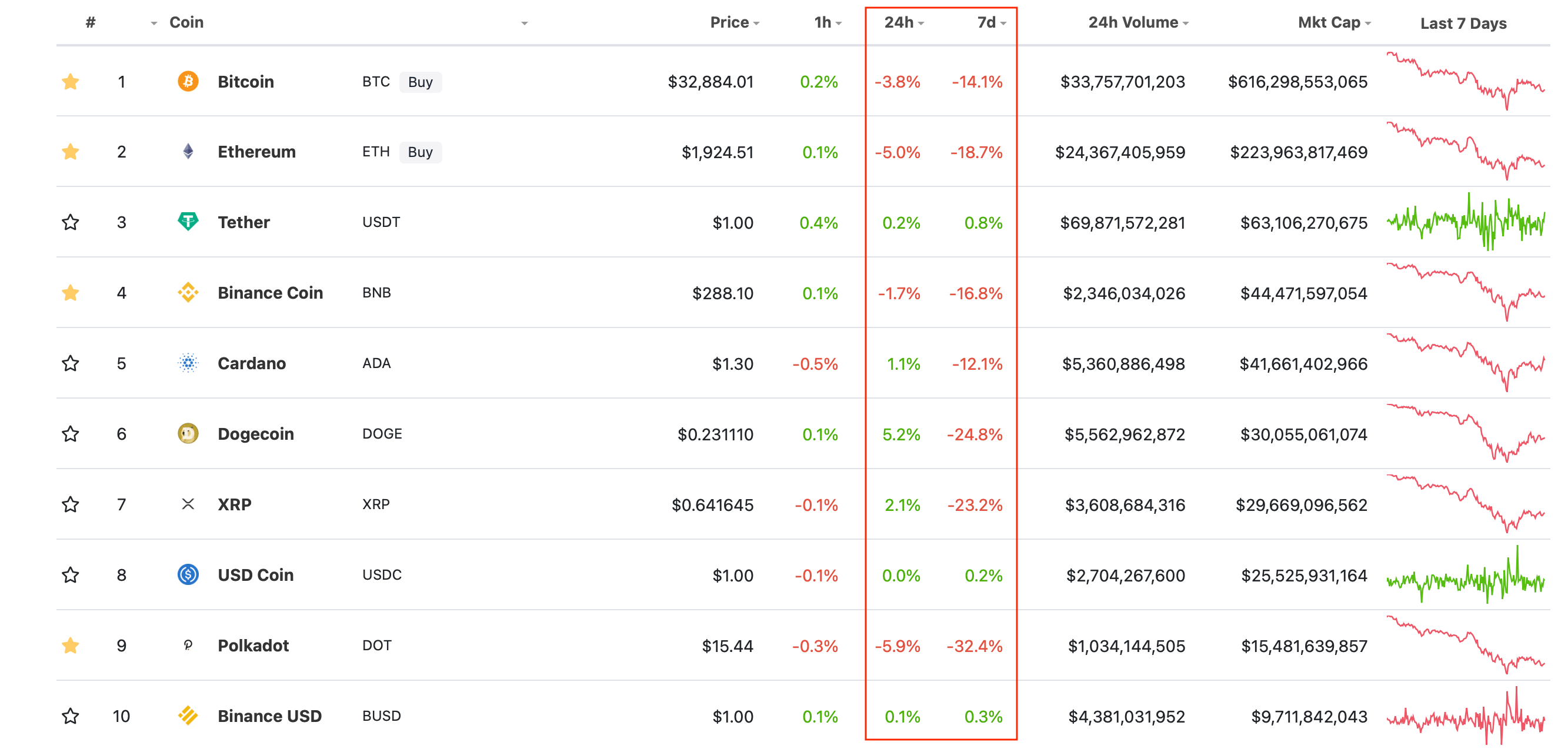Open USD Coin's 7-day sparkline
Screen dimensions: 1568x749
[1466, 574]
